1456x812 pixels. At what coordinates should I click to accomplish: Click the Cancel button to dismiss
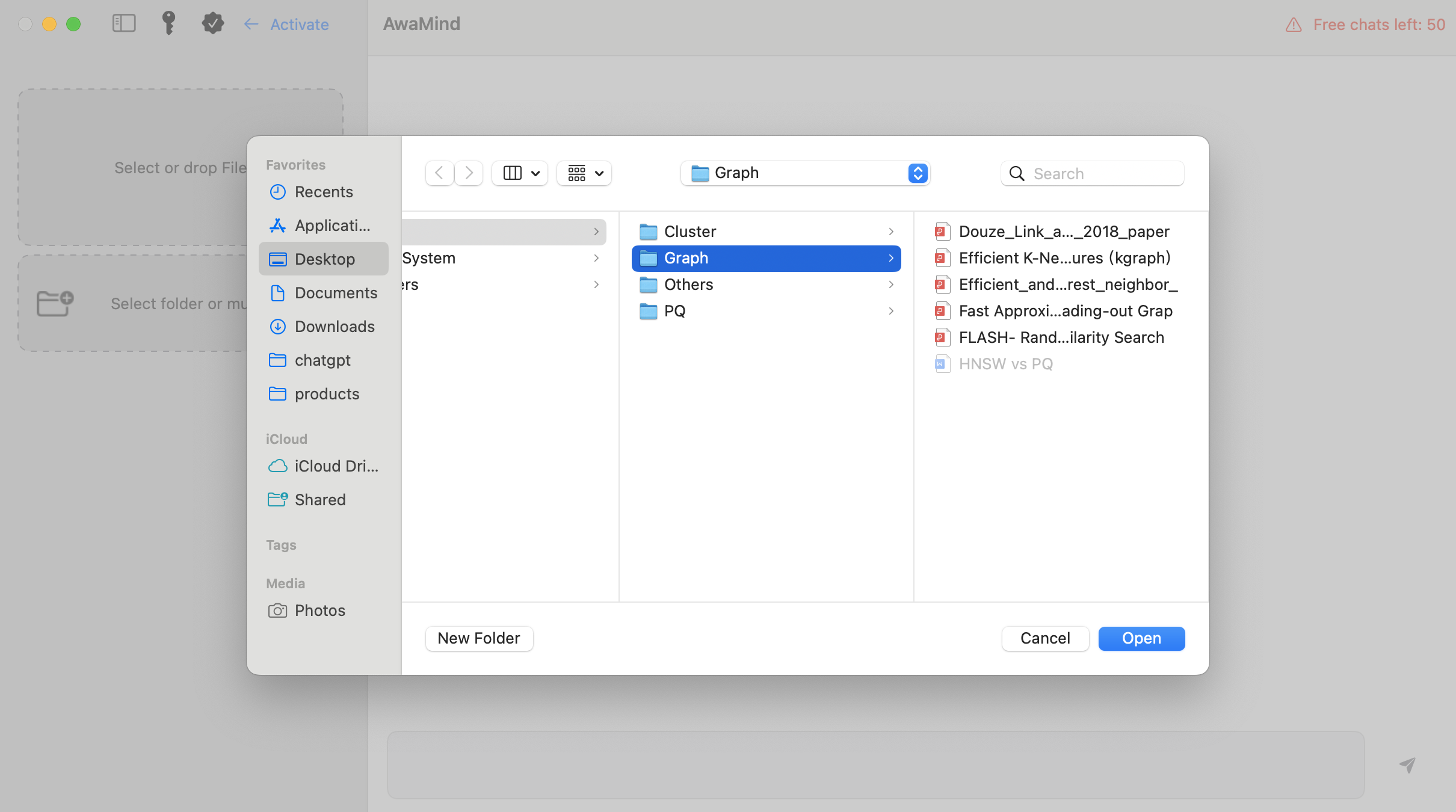(1045, 638)
